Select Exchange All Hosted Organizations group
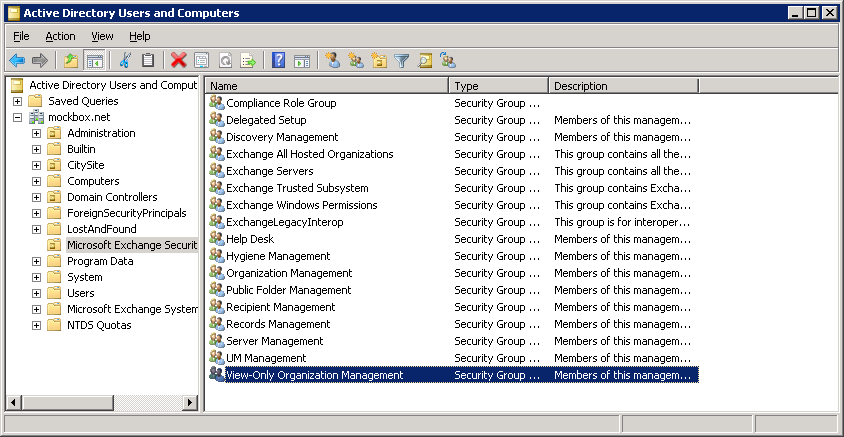The height and width of the screenshot is (437, 844). pos(310,154)
